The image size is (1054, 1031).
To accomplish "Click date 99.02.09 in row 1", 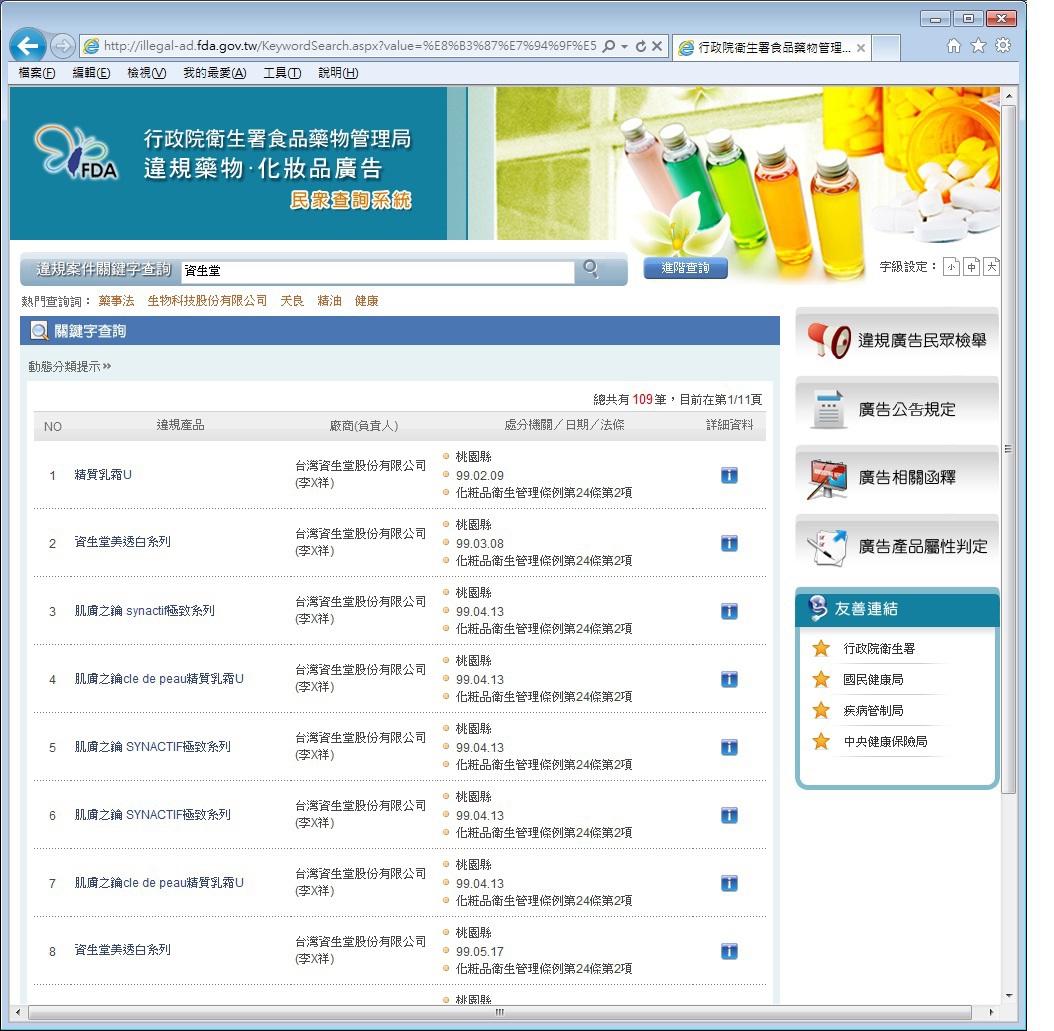I will 480,475.
